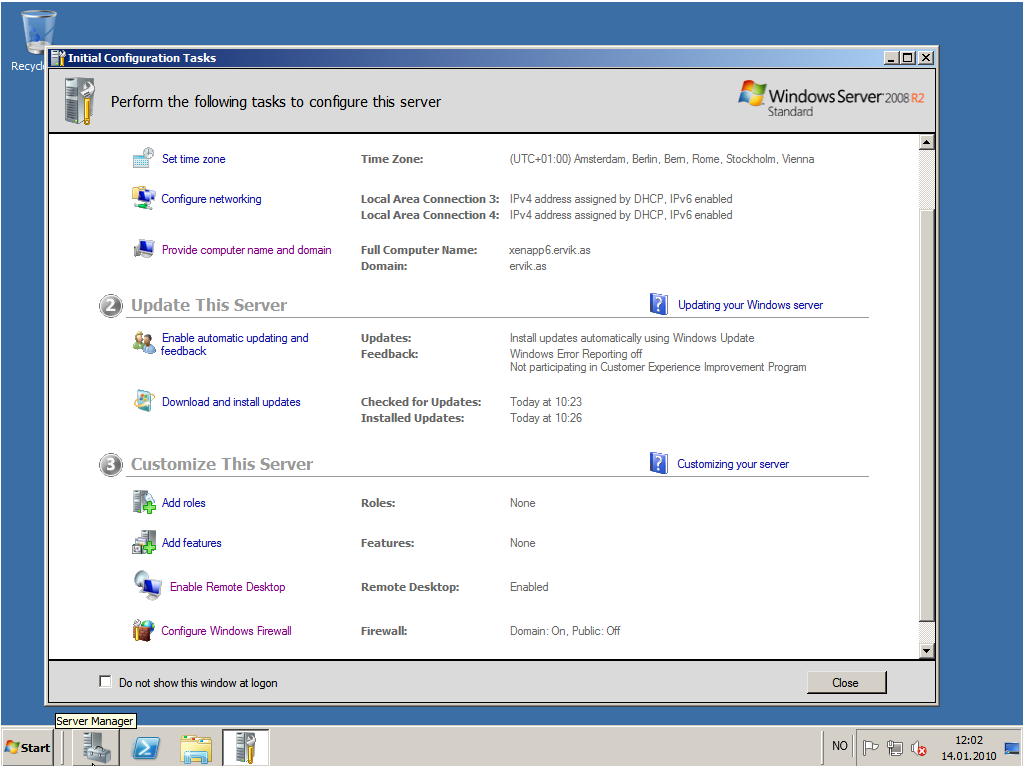Open the Configure Windows Firewall link
The height and width of the screenshot is (766, 1024).
click(x=226, y=631)
